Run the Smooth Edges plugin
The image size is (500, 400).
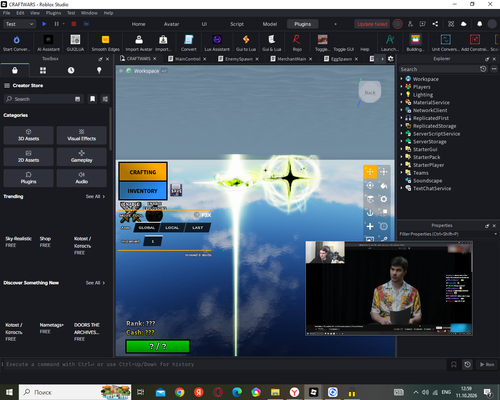pos(105,43)
